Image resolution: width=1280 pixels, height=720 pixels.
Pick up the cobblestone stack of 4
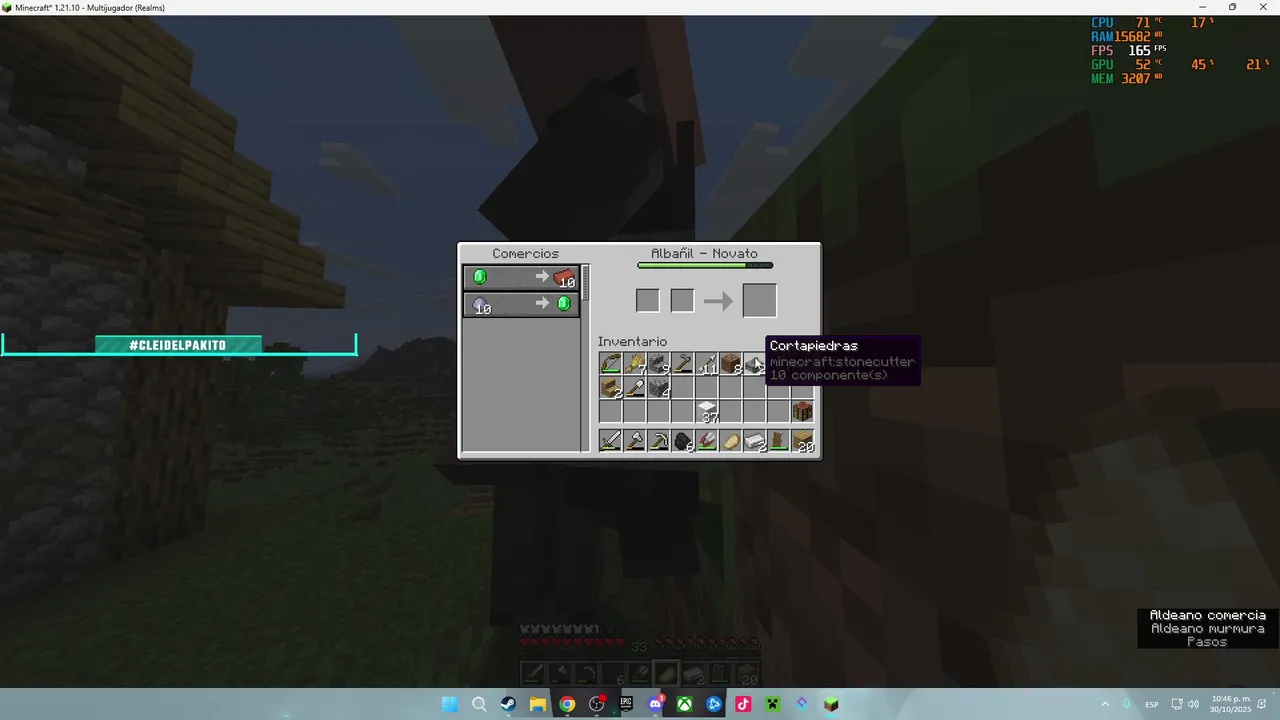pos(658,388)
